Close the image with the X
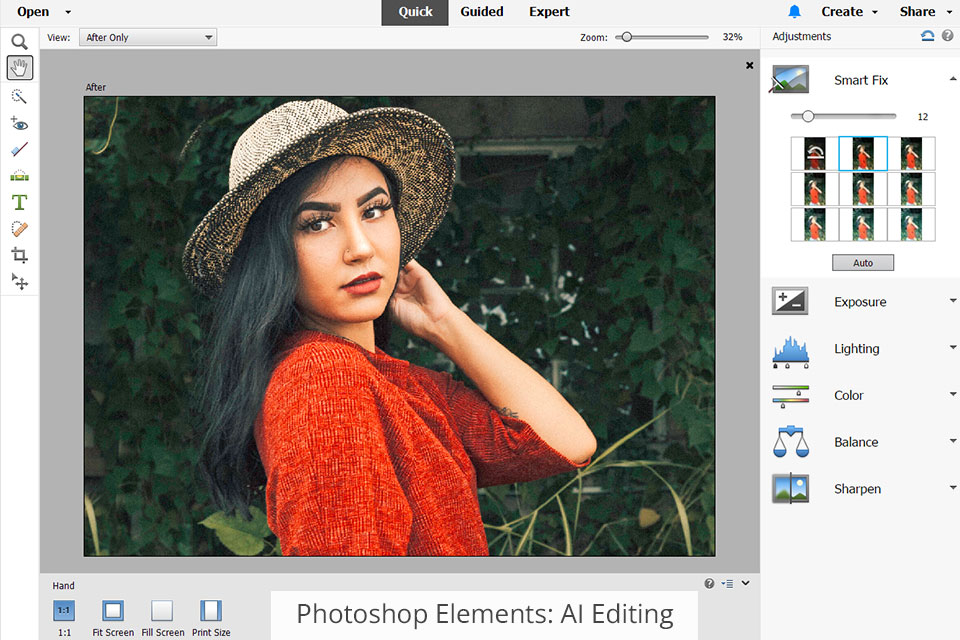 (x=749, y=66)
